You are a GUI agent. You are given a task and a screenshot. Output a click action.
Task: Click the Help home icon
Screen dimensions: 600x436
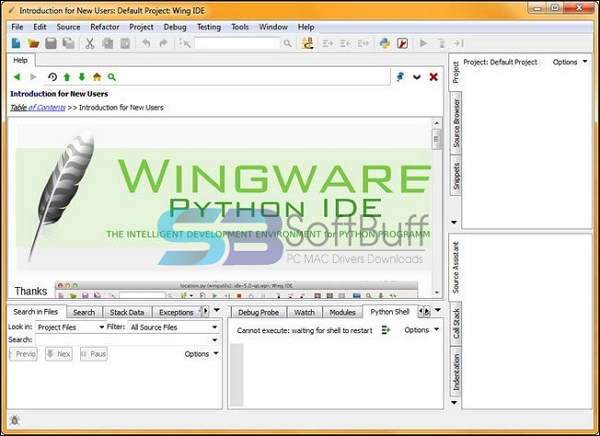tap(97, 77)
